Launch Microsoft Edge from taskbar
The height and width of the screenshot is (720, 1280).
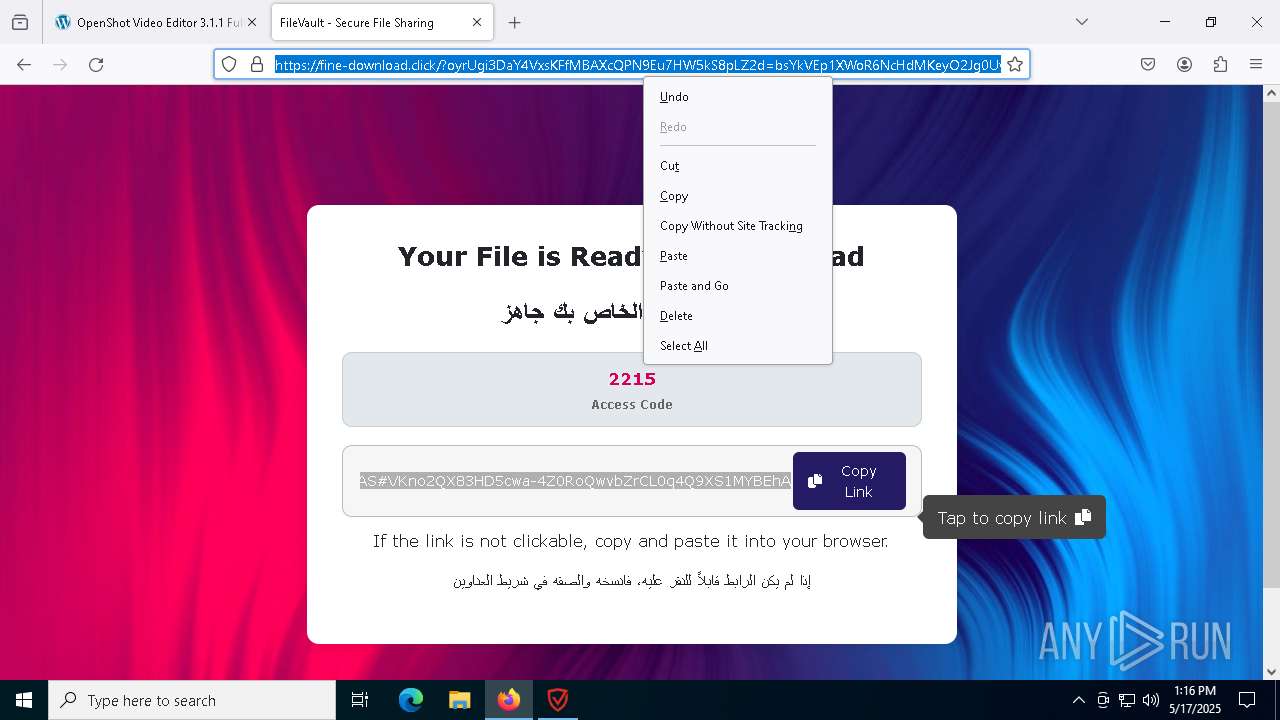point(411,700)
